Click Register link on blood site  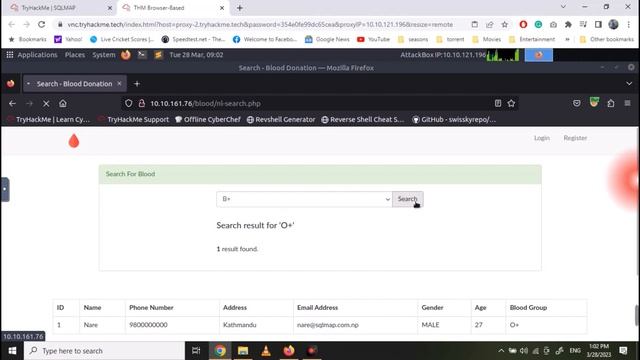(x=575, y=138)
